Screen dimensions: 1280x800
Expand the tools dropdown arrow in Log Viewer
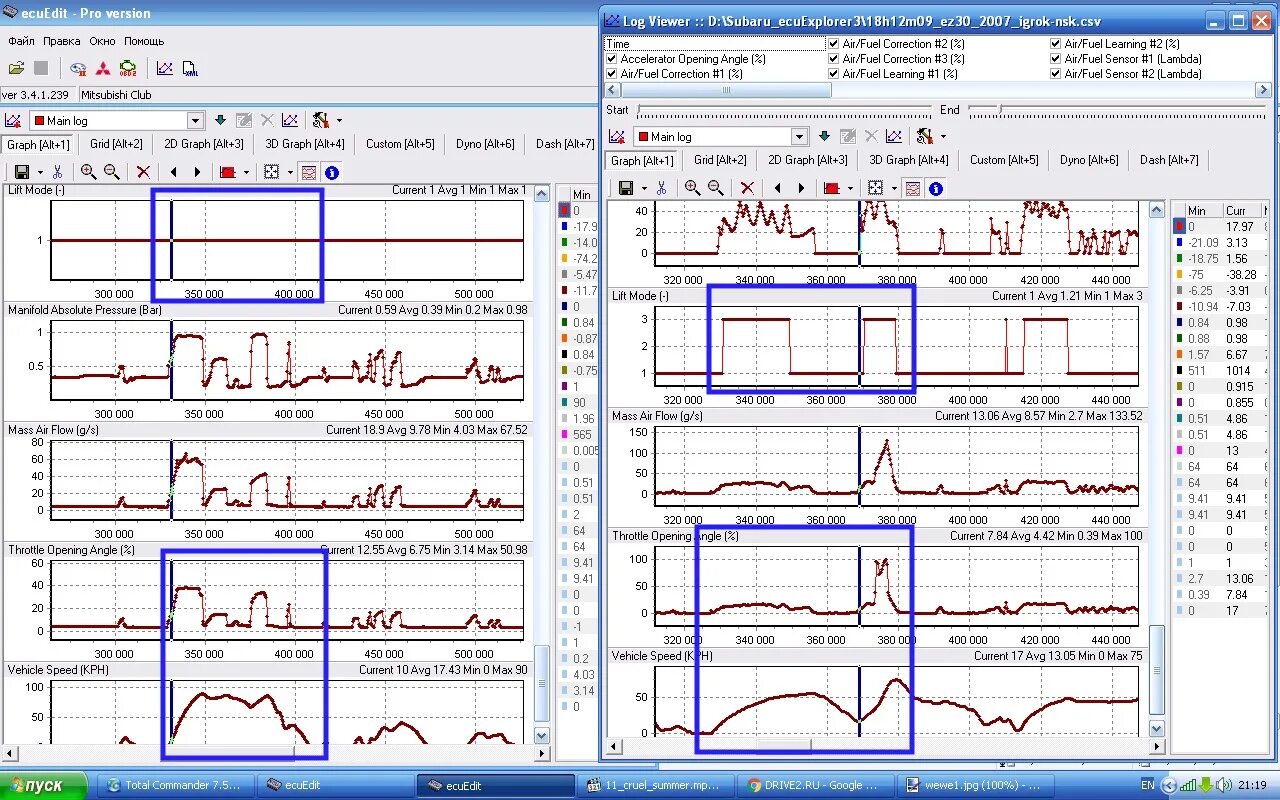[943, 137]
